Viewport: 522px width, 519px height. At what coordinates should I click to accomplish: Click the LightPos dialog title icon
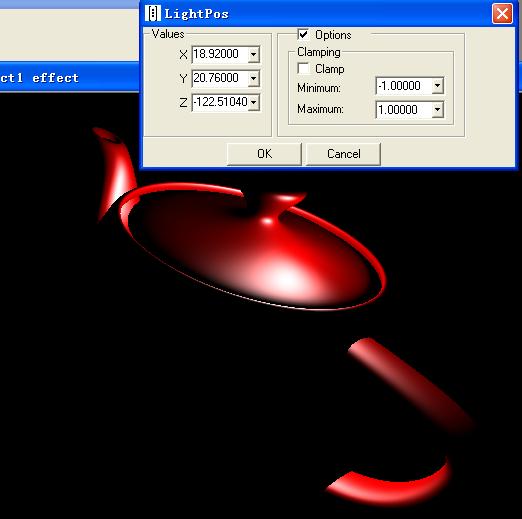coord(153,14)
